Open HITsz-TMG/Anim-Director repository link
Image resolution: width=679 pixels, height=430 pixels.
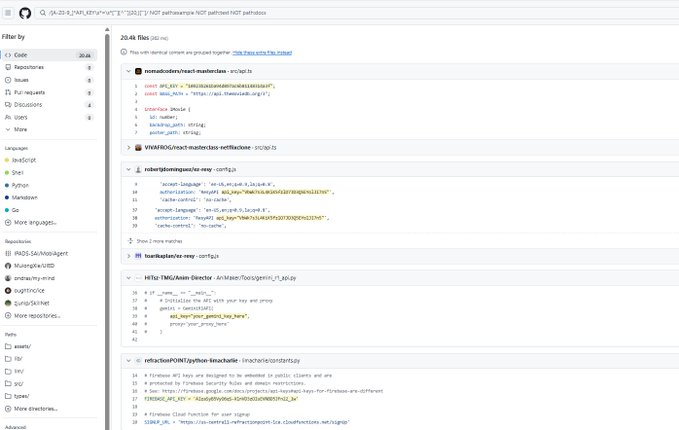coord(178,278)
